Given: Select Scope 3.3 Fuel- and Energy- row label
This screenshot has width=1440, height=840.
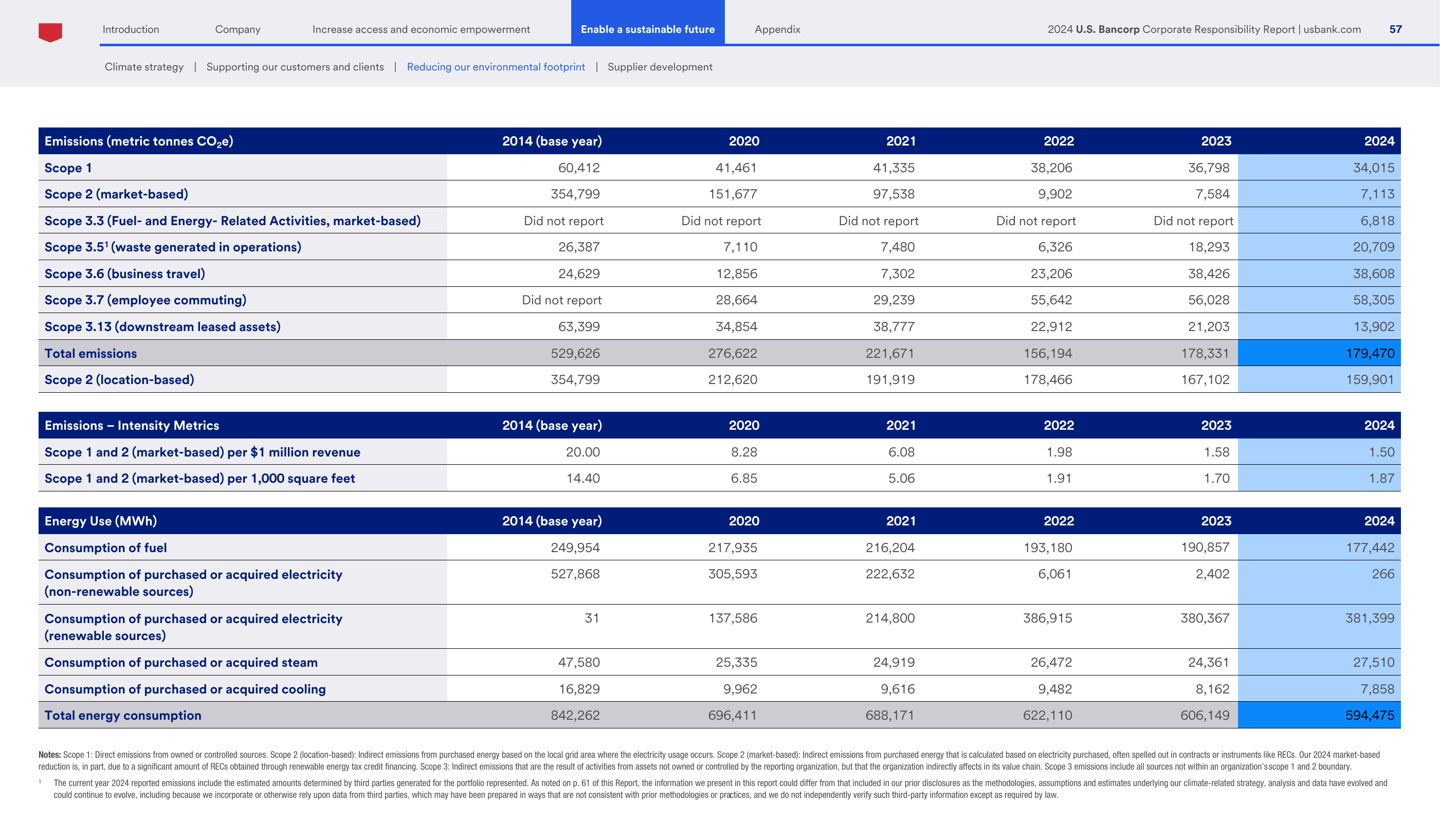Looking at the screenshot, I should click(x=232, y=221).
